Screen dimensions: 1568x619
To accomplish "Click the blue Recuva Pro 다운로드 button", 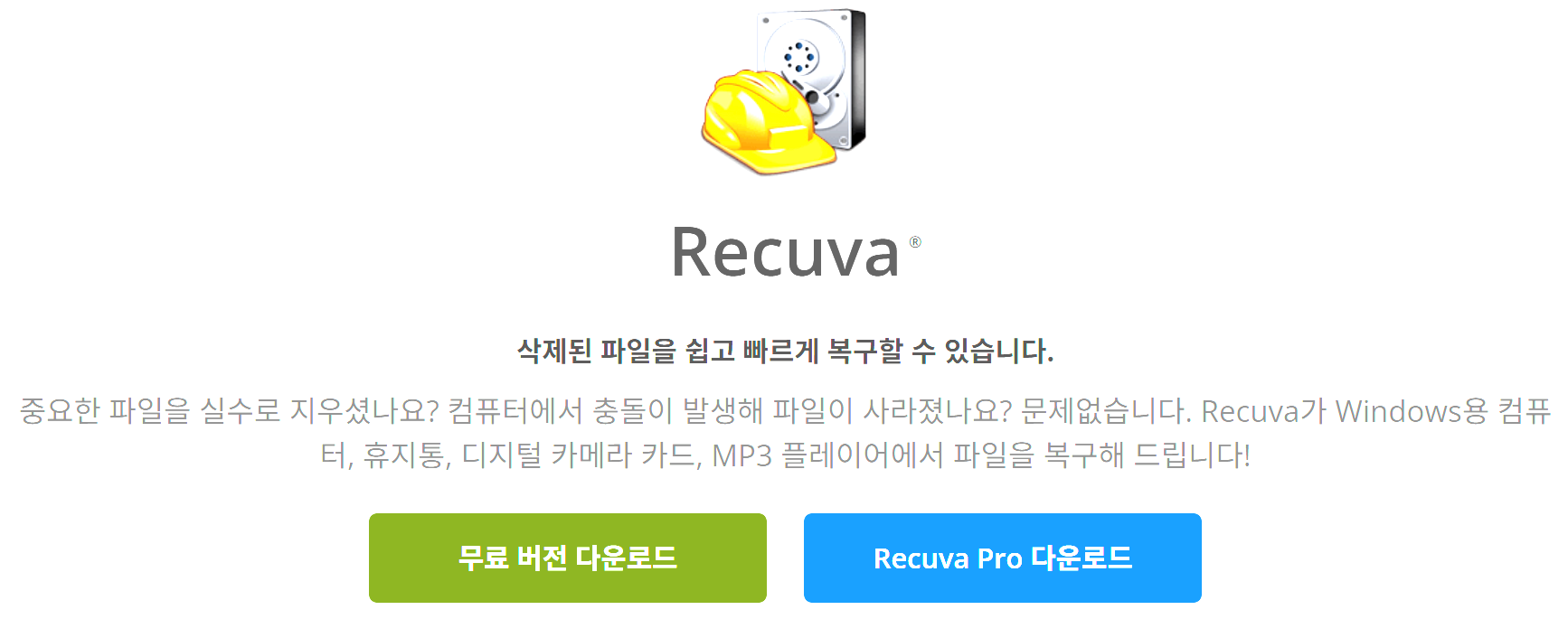I will click(x=1003, y=558).
